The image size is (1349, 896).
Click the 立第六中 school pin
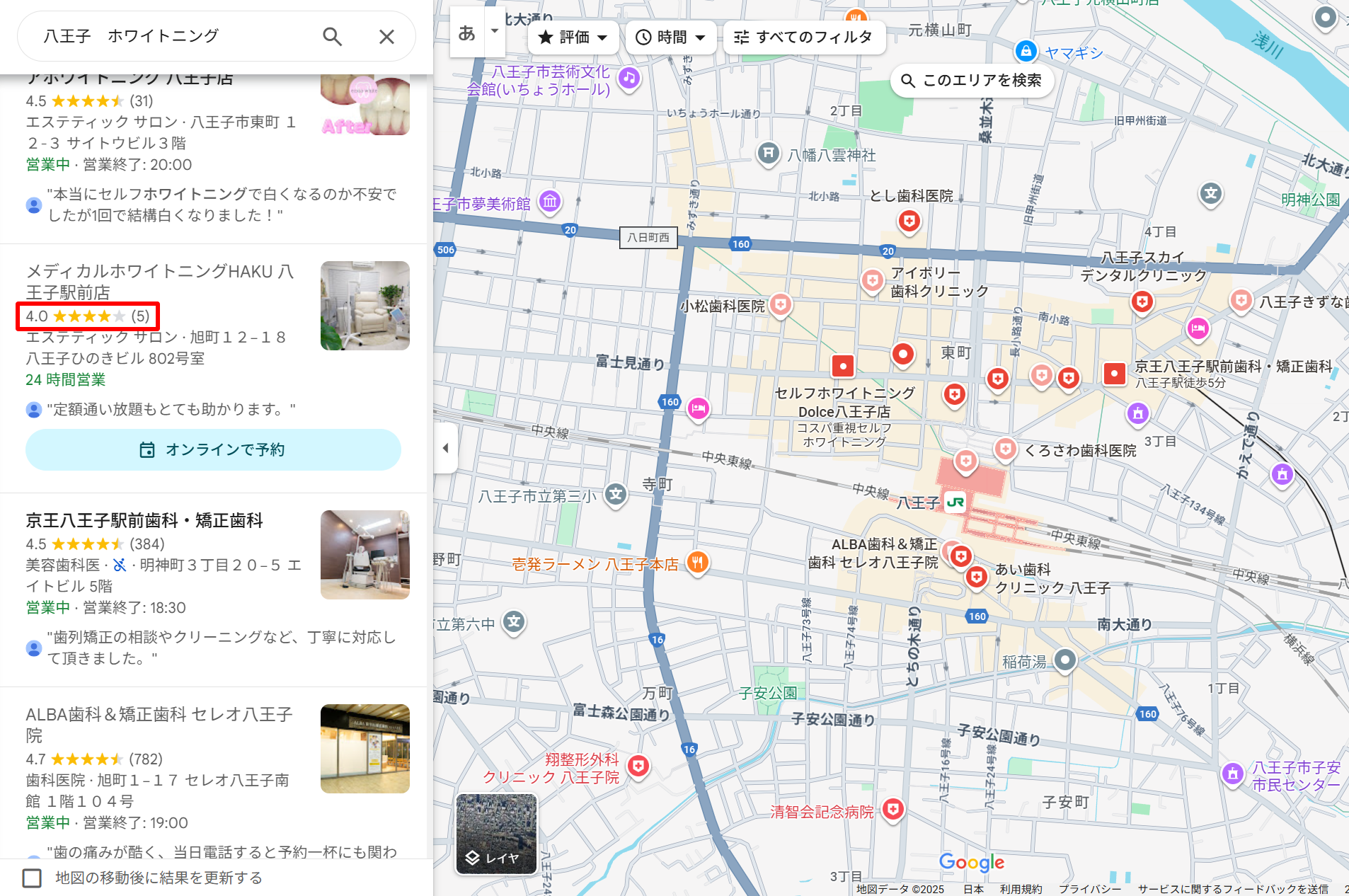tap(514, 622)
